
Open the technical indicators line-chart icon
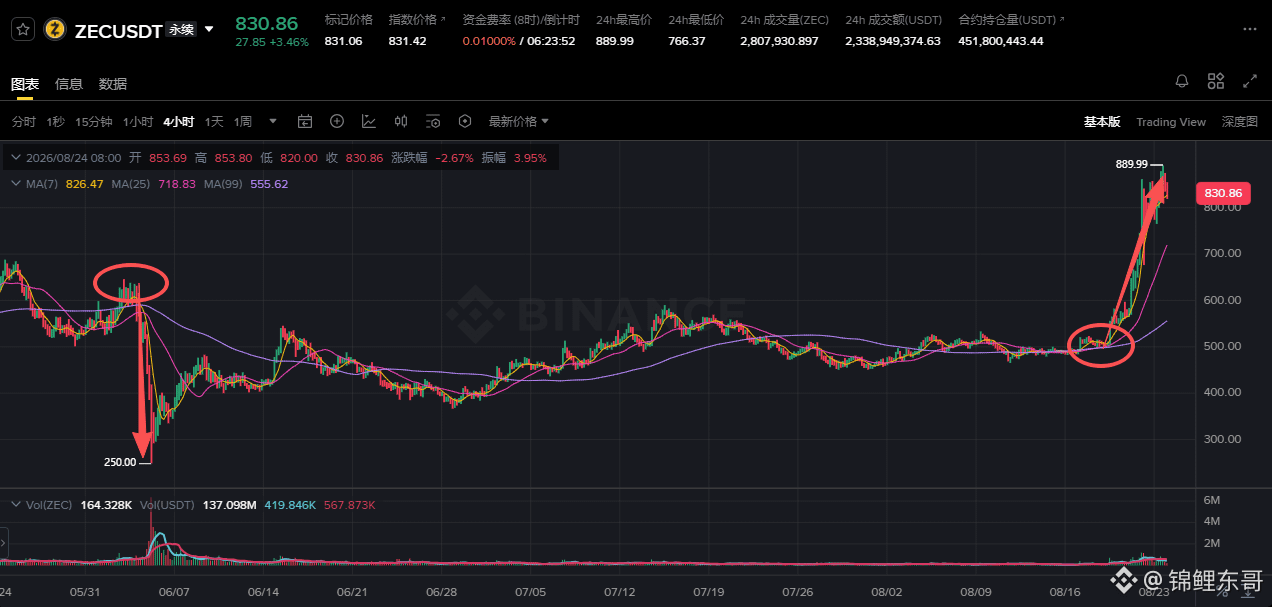click(369, 122)
